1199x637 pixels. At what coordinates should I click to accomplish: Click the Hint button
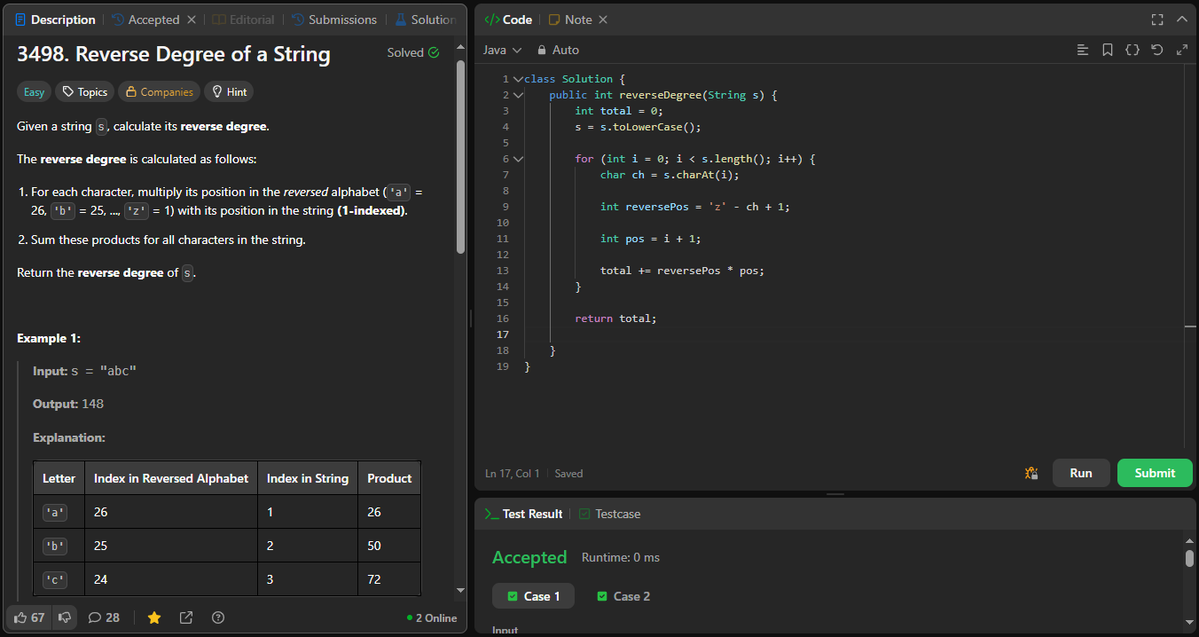(x=229, y=92)
